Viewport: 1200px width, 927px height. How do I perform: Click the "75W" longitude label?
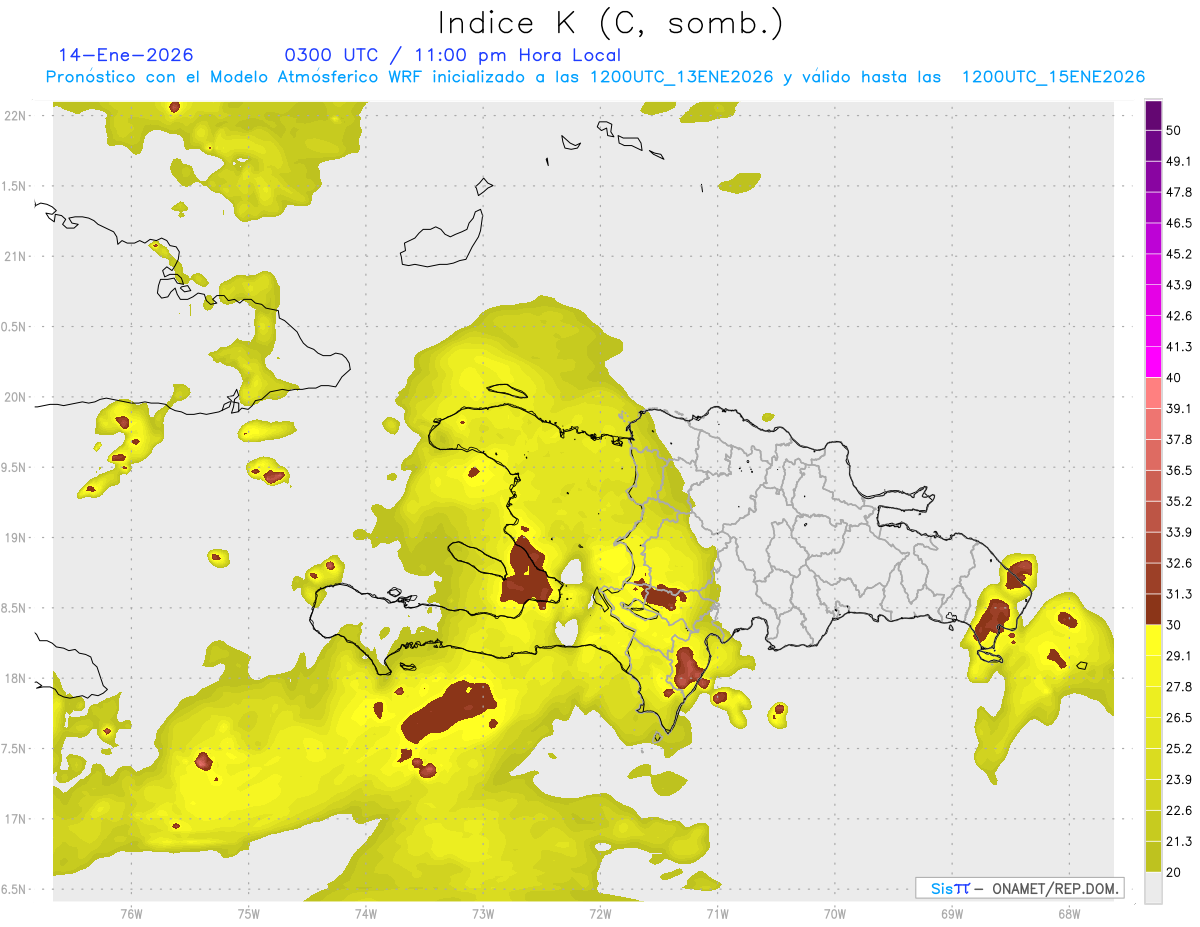(248, 913)
